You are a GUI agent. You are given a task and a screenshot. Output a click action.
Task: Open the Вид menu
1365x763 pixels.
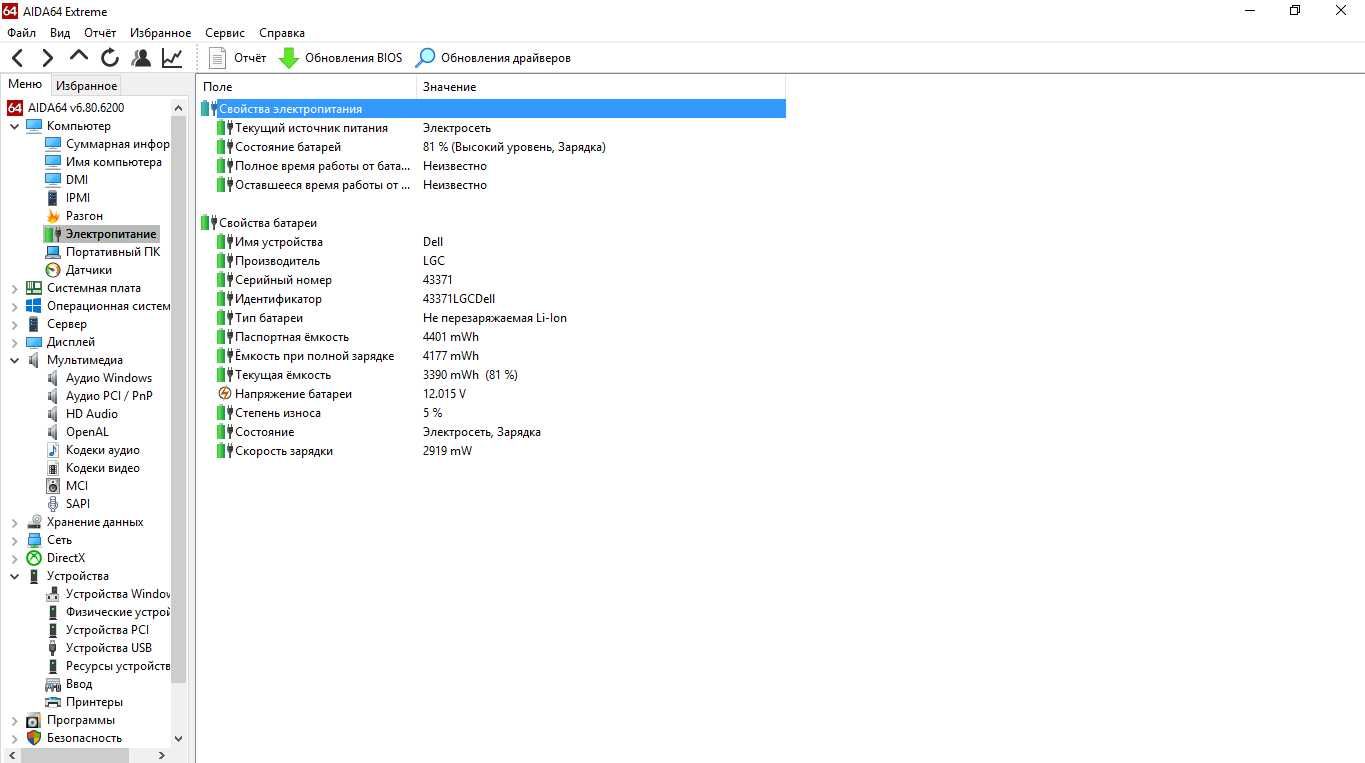click(60, 33)
